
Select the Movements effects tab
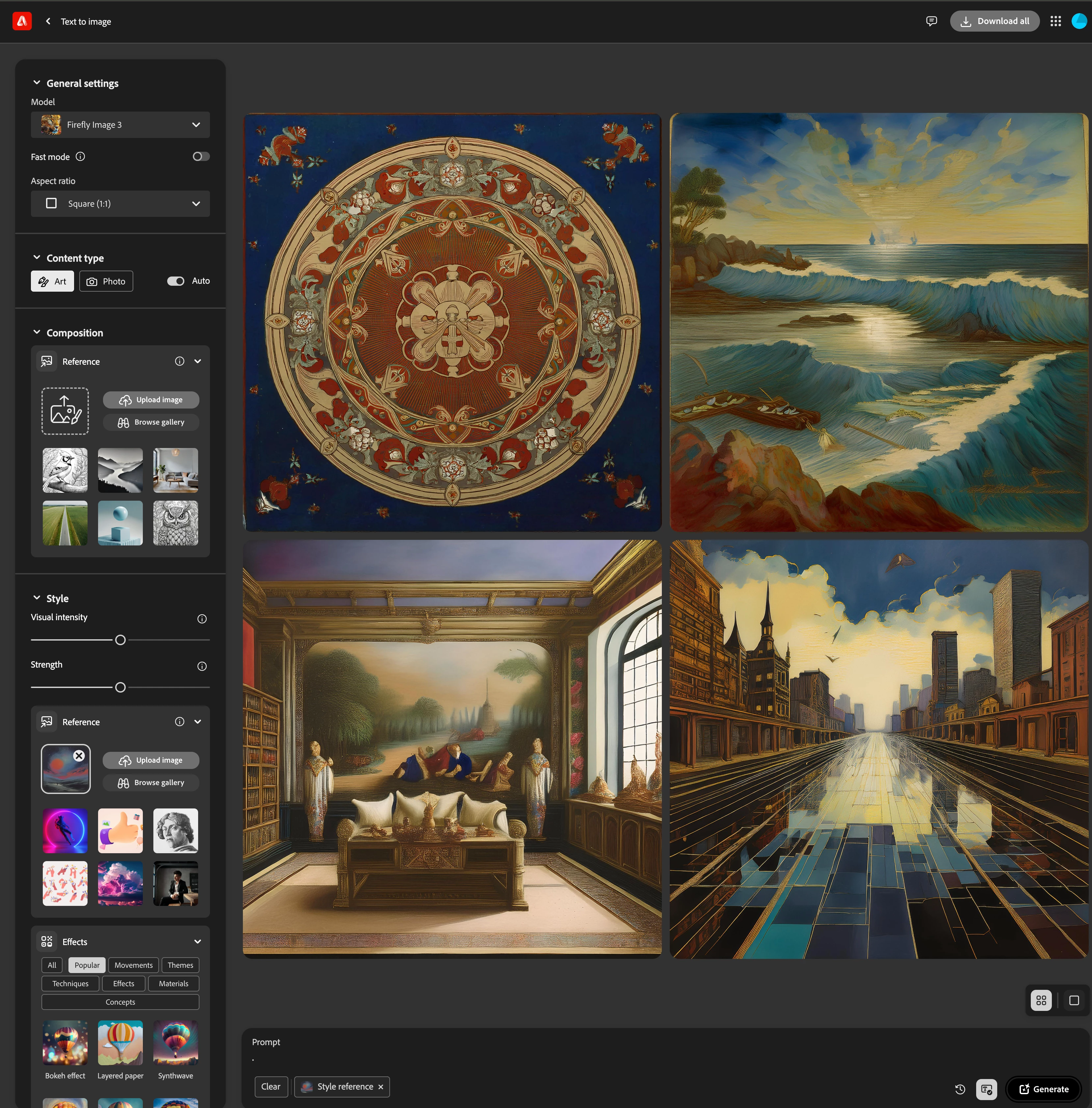133,965
